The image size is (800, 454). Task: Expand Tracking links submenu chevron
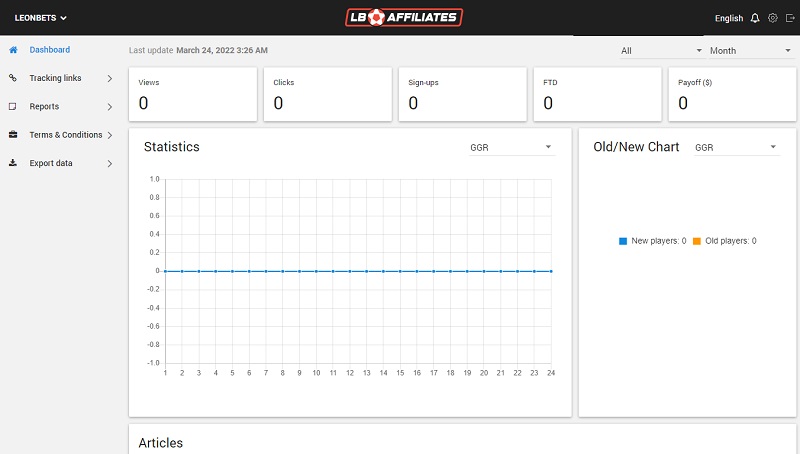coord(110,79)
